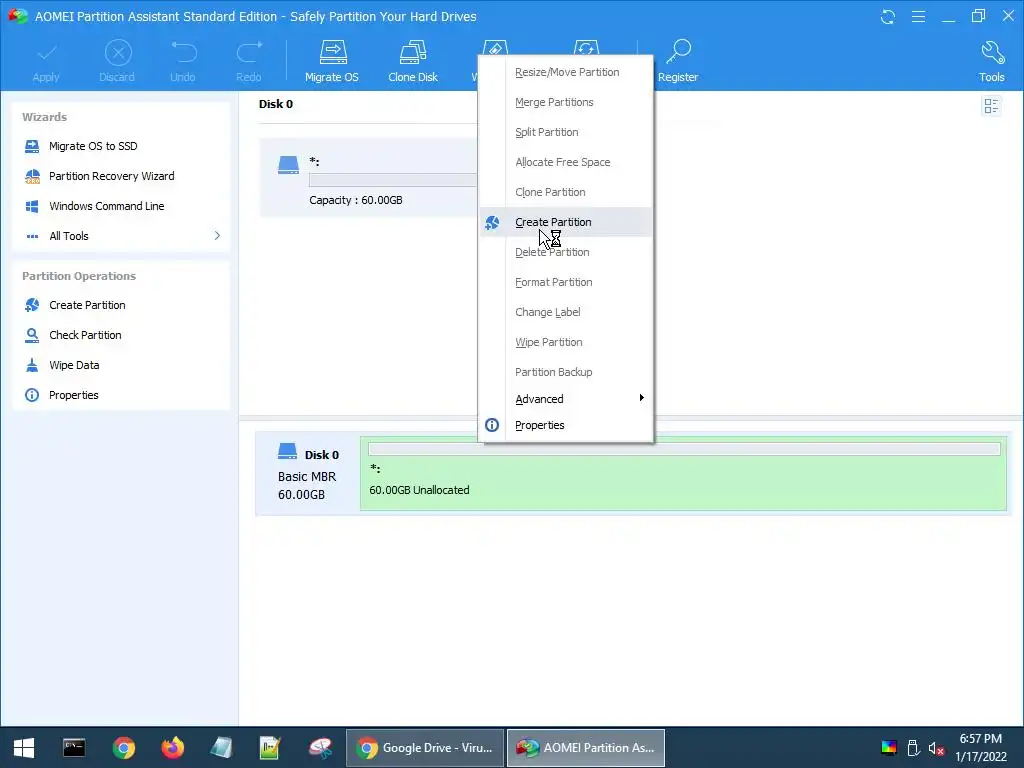The image size is (1024, 768).
Task: Open Properties in the Partition Operations panel
Action: 73,395
